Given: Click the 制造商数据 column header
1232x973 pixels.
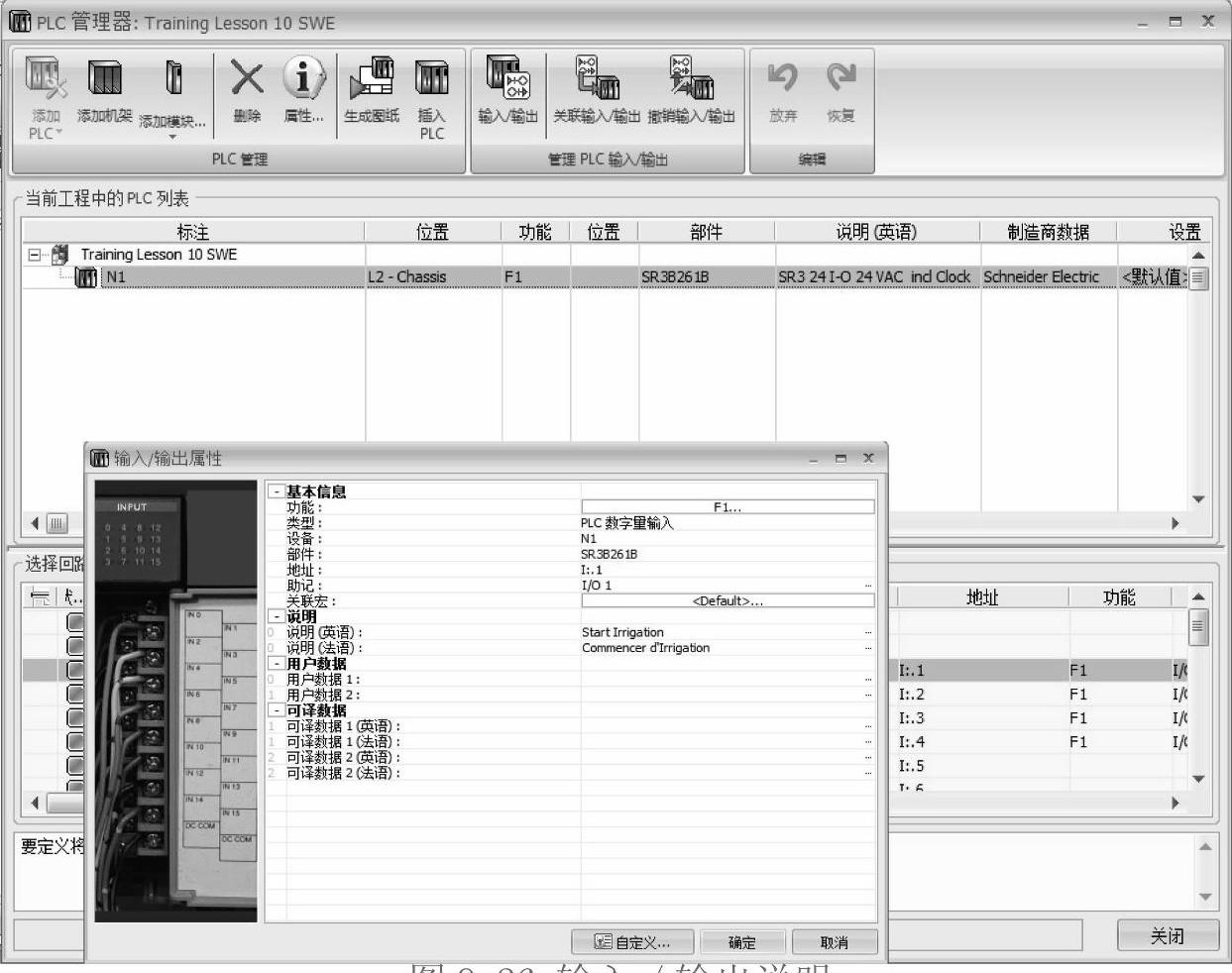Looking at the screenshot, I should (x=1048, y=232).
